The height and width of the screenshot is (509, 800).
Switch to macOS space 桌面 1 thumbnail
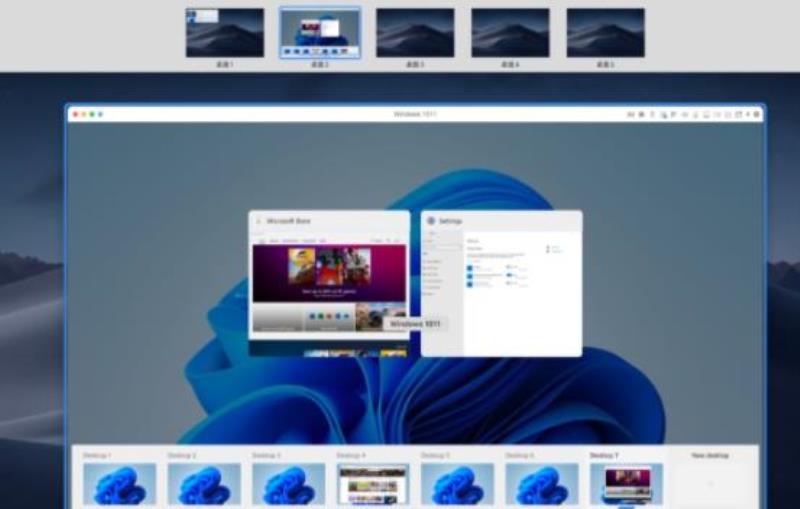(225, 33)
